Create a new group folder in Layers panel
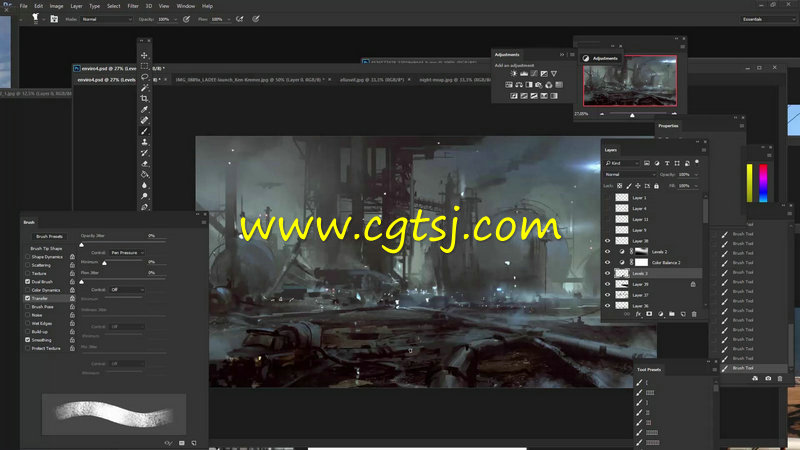 [671, 314]
